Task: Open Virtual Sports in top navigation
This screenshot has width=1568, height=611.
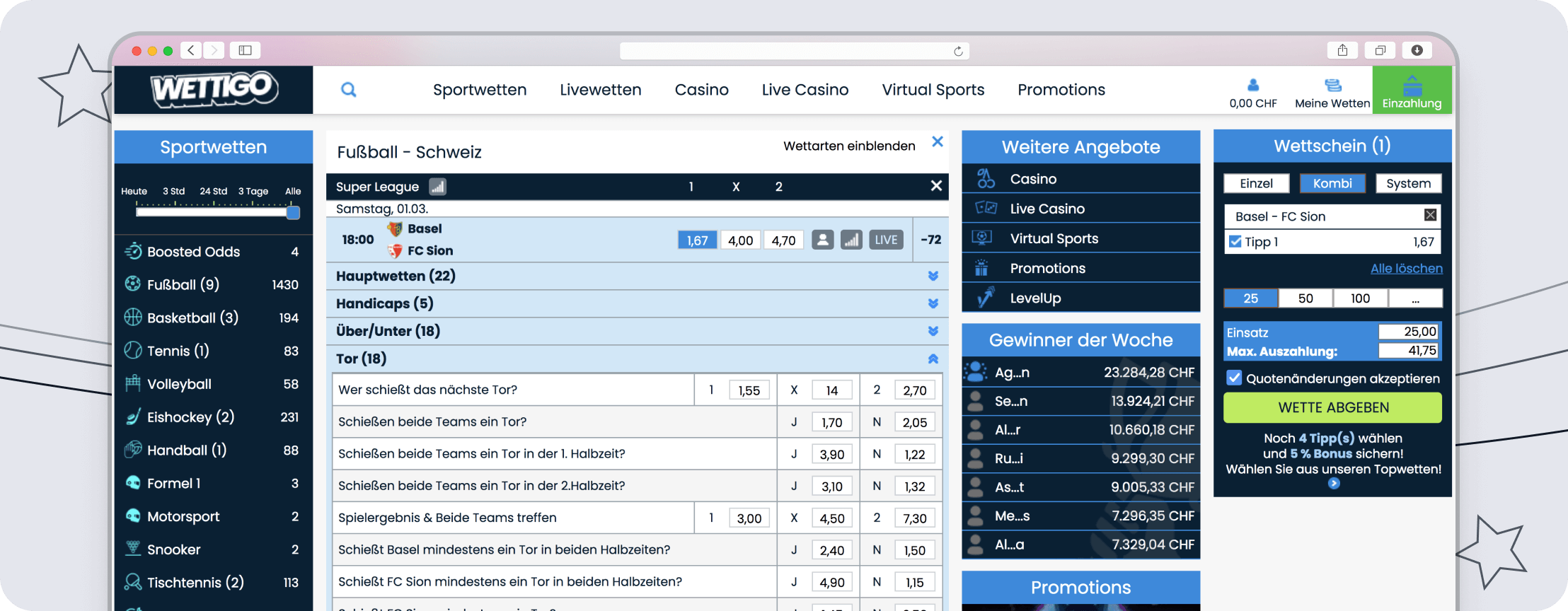Action: [x=933, y=90]
